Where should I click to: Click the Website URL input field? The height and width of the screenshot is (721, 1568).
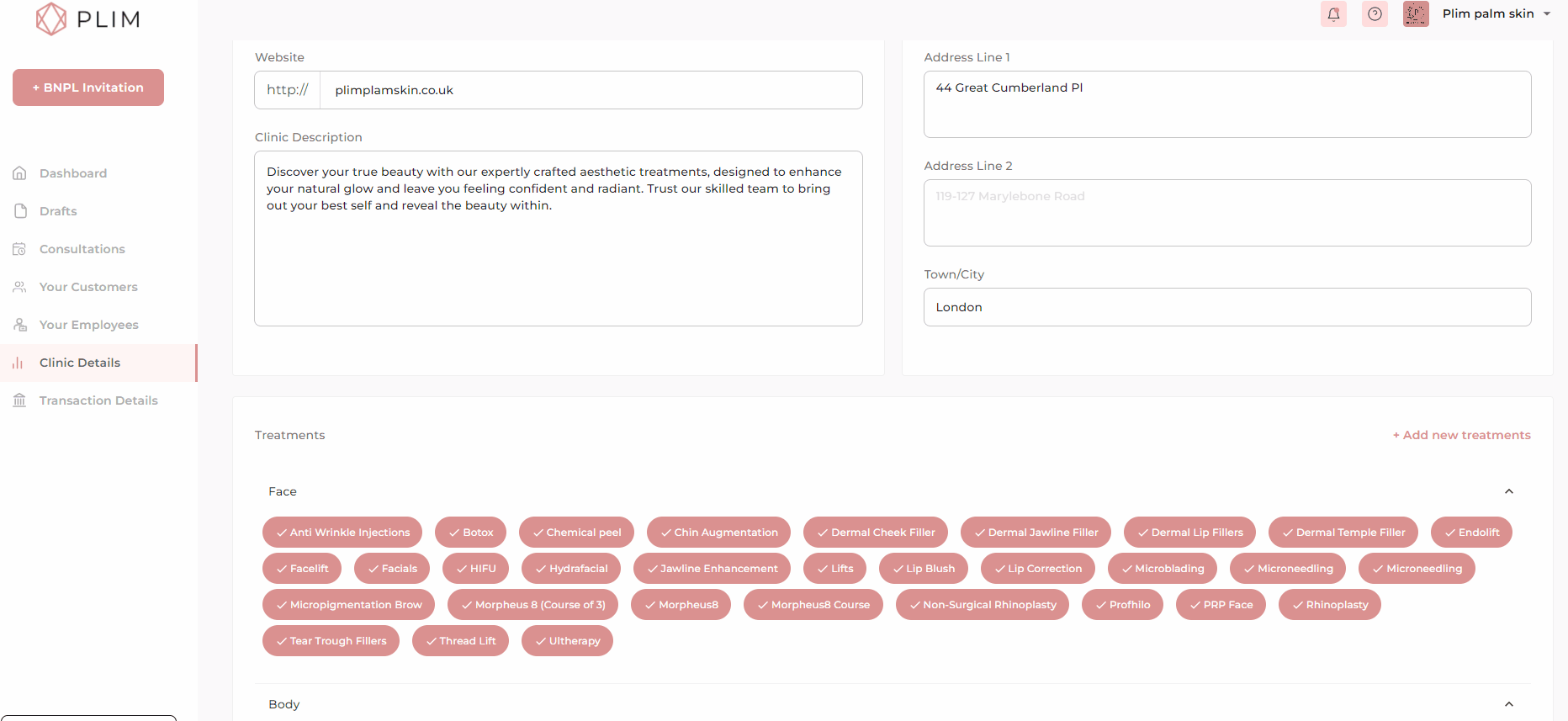[591, 90]
